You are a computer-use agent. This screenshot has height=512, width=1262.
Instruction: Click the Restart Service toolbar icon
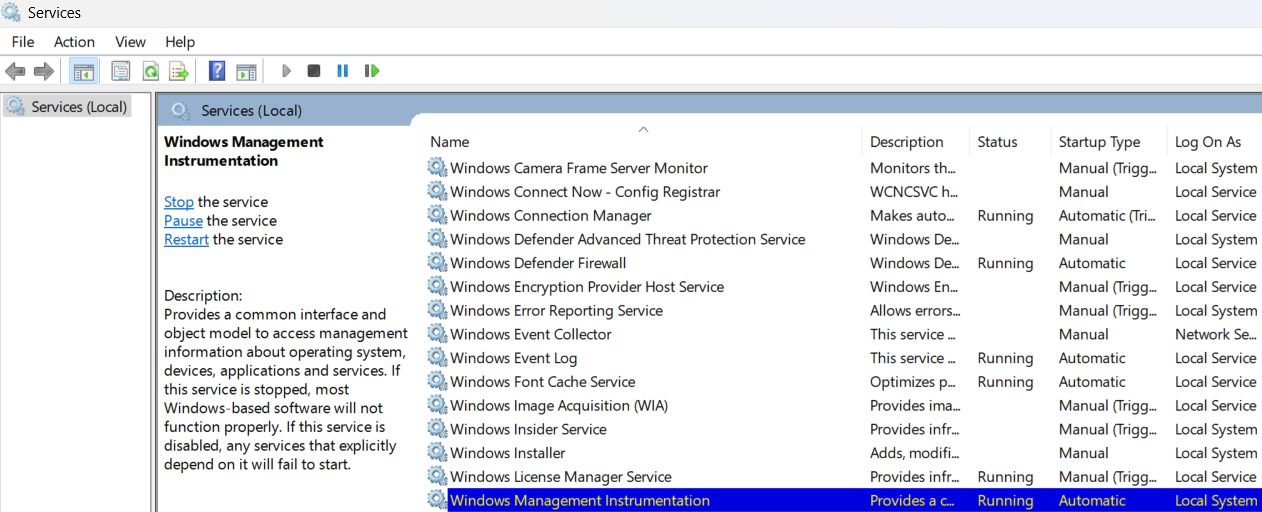coord(372,71)
